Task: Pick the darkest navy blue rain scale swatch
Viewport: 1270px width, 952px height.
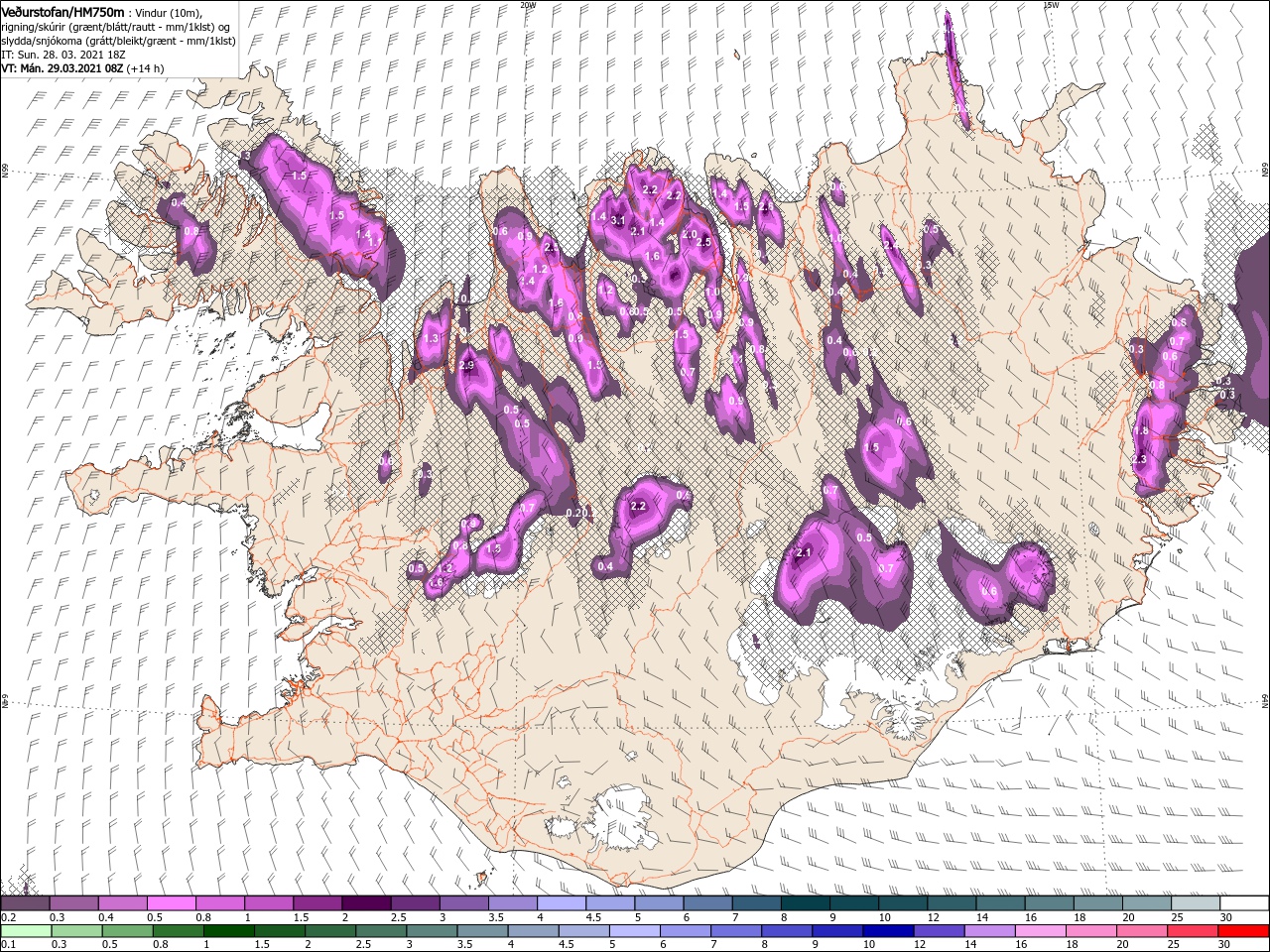Action: 887,930
